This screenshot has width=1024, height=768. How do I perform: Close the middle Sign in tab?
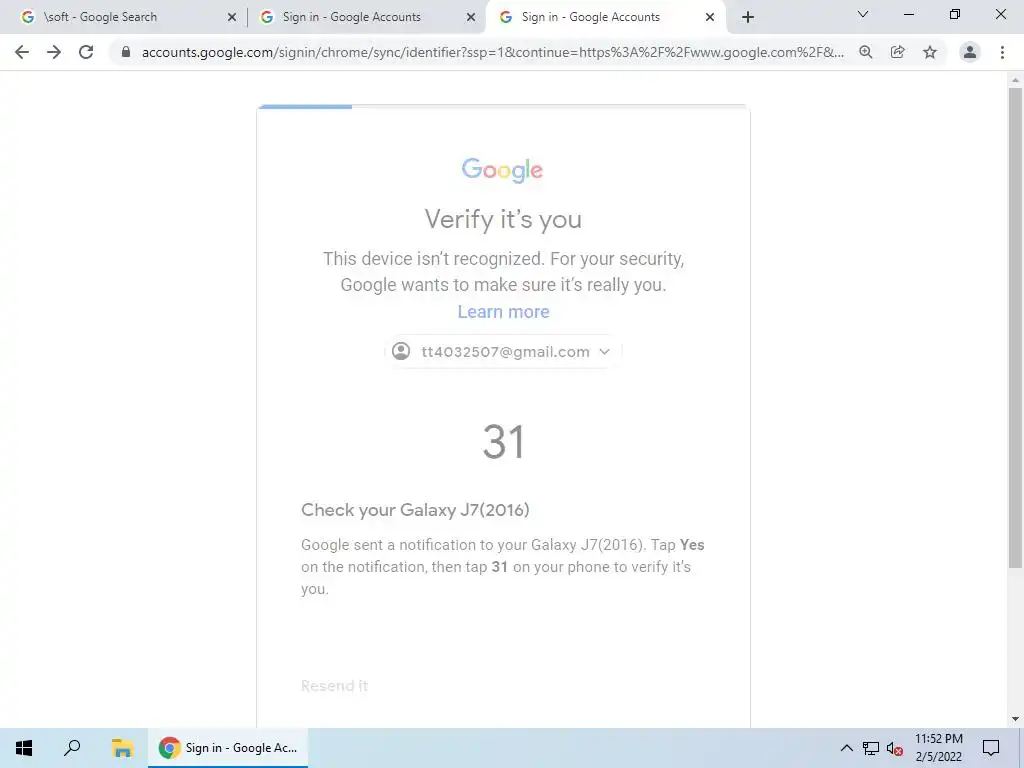click(471, 17)
